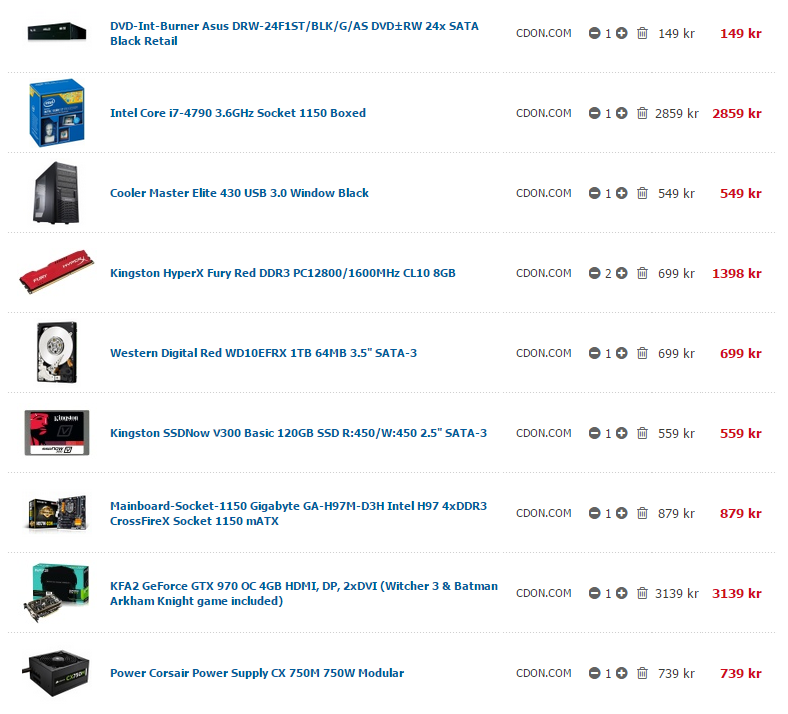Click CDON.COM next to the Intel Core i7
This screenshot has height=714, width=788.
pos(544,113)
